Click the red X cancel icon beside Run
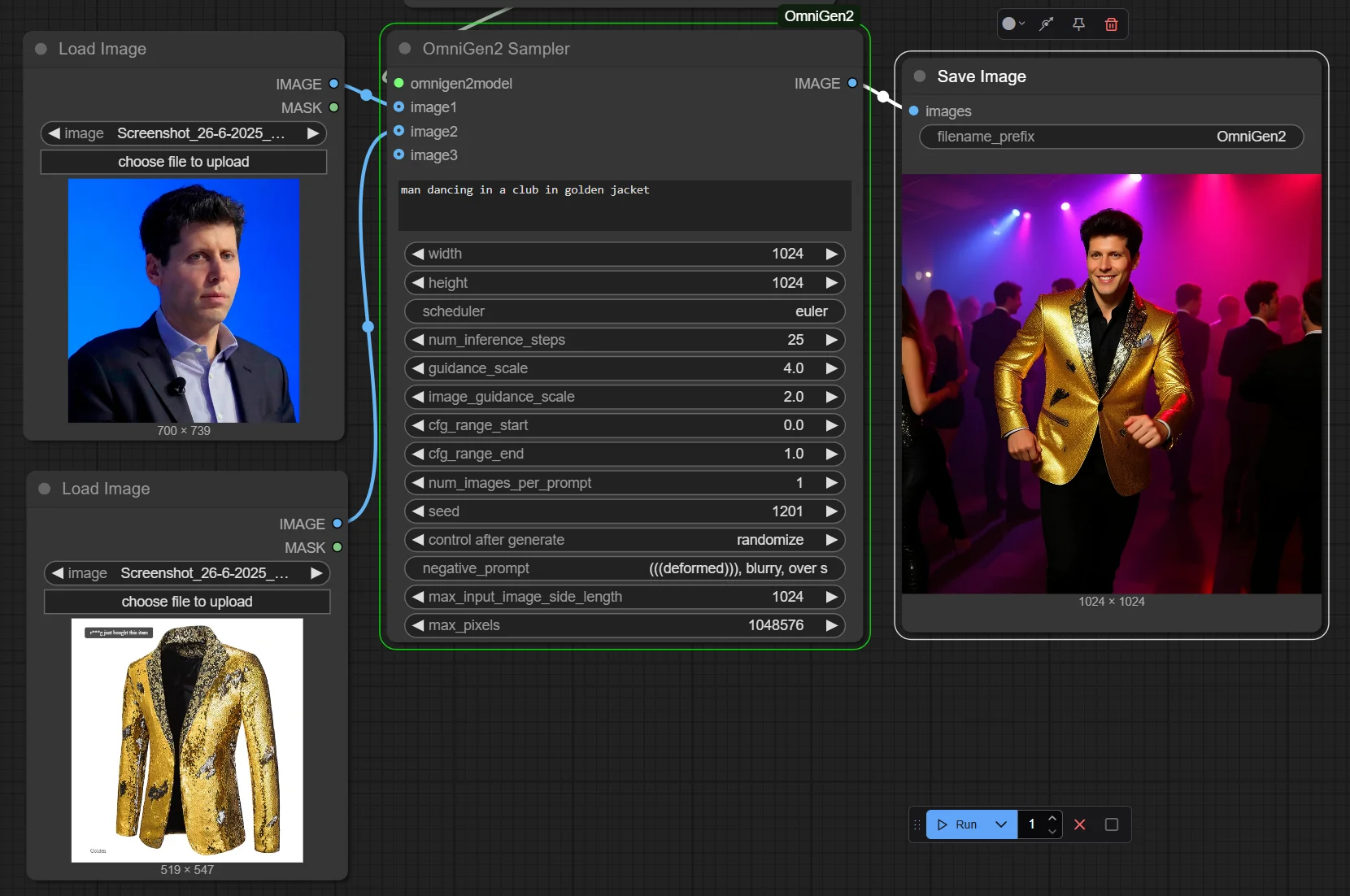Screen dimensions: 1350x896 point(1080,824)
